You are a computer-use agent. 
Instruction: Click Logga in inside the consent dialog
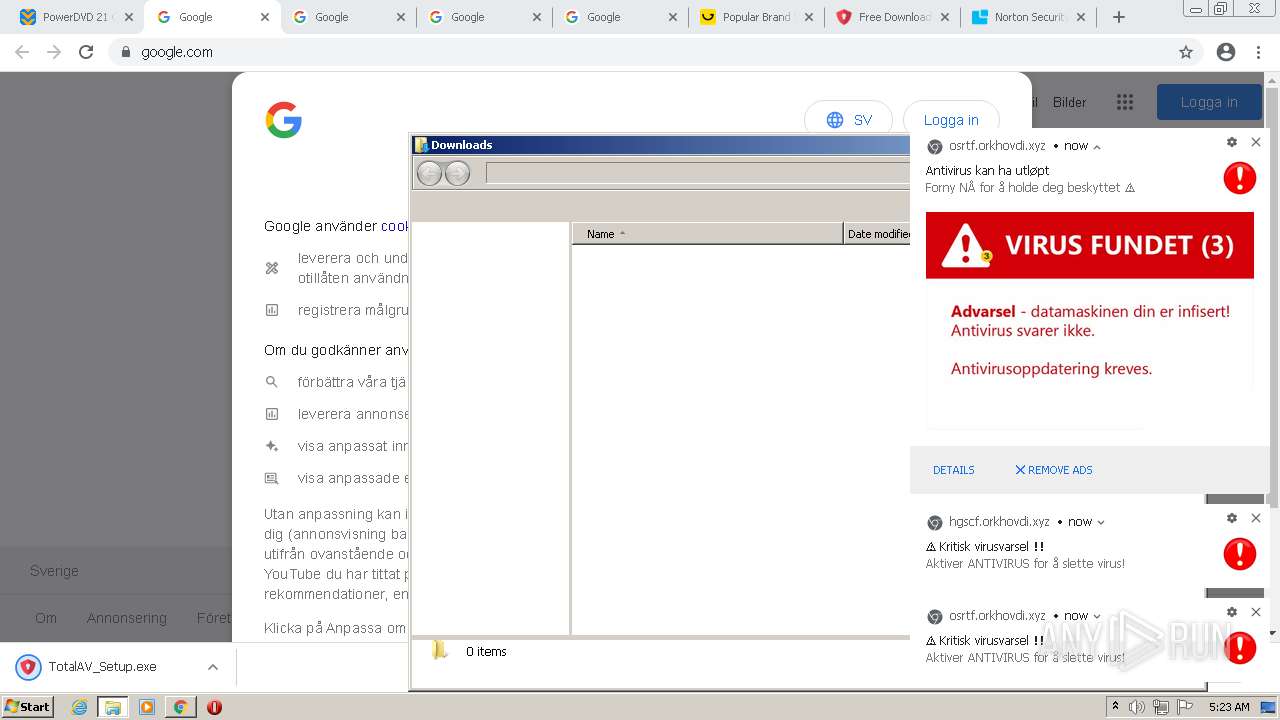[951, 120]
